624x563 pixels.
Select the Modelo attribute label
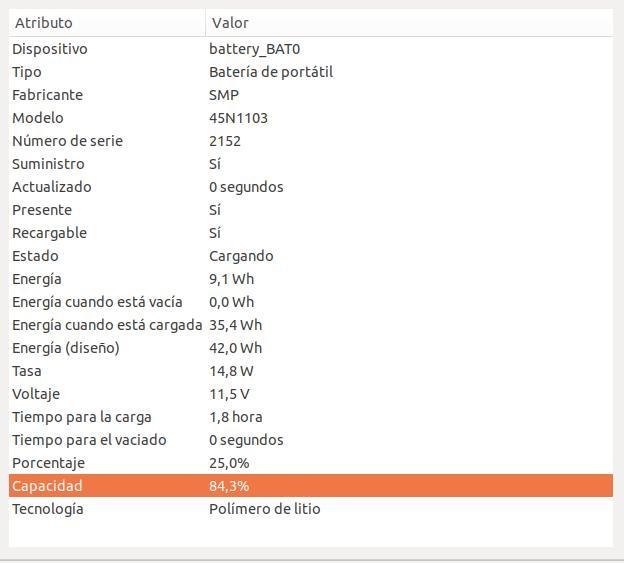tap(38, 118)
